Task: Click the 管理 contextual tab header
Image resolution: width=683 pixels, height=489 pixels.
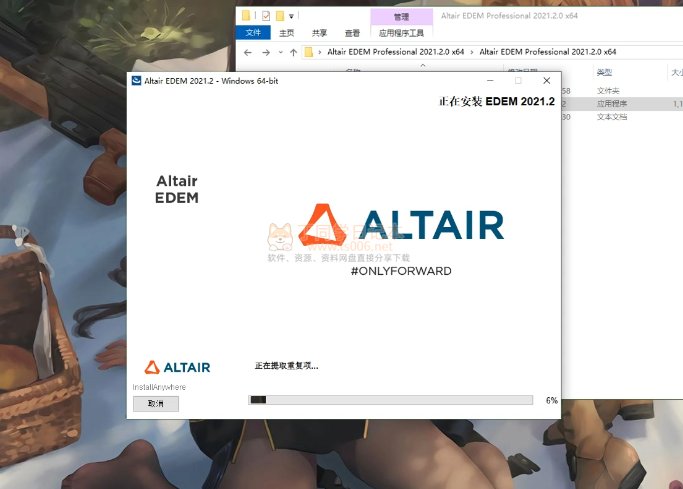Action: tap(401, 17)
